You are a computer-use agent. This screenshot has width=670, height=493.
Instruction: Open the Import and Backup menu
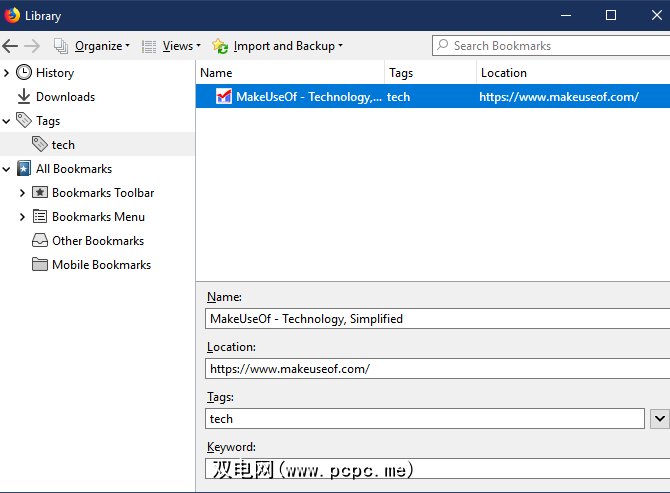[x=278, y=46]
